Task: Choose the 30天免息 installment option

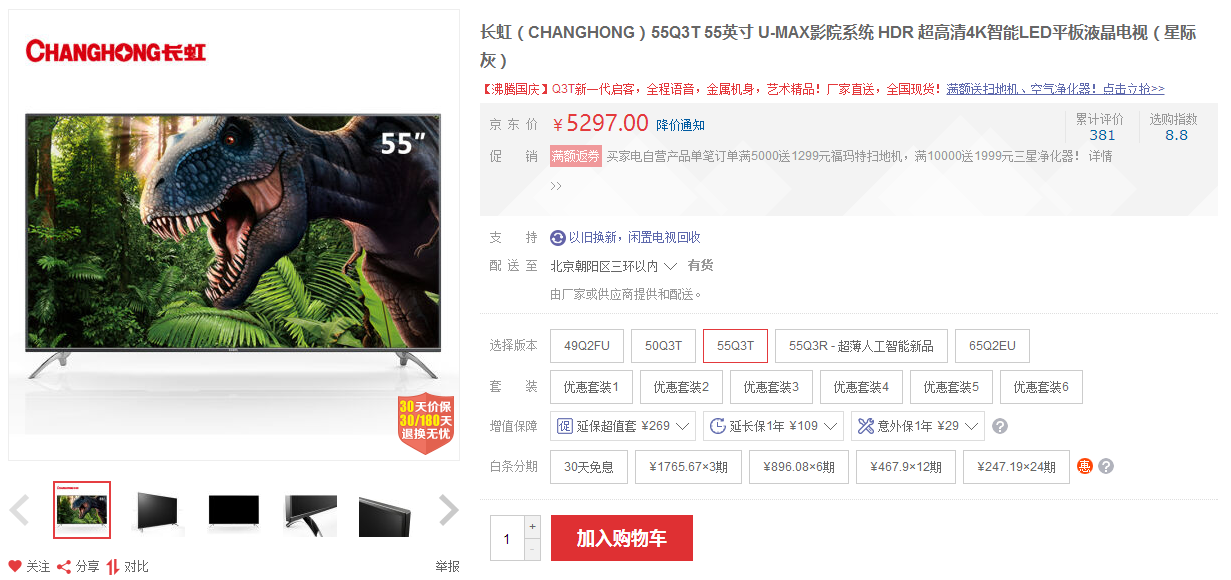Action: 588,466
